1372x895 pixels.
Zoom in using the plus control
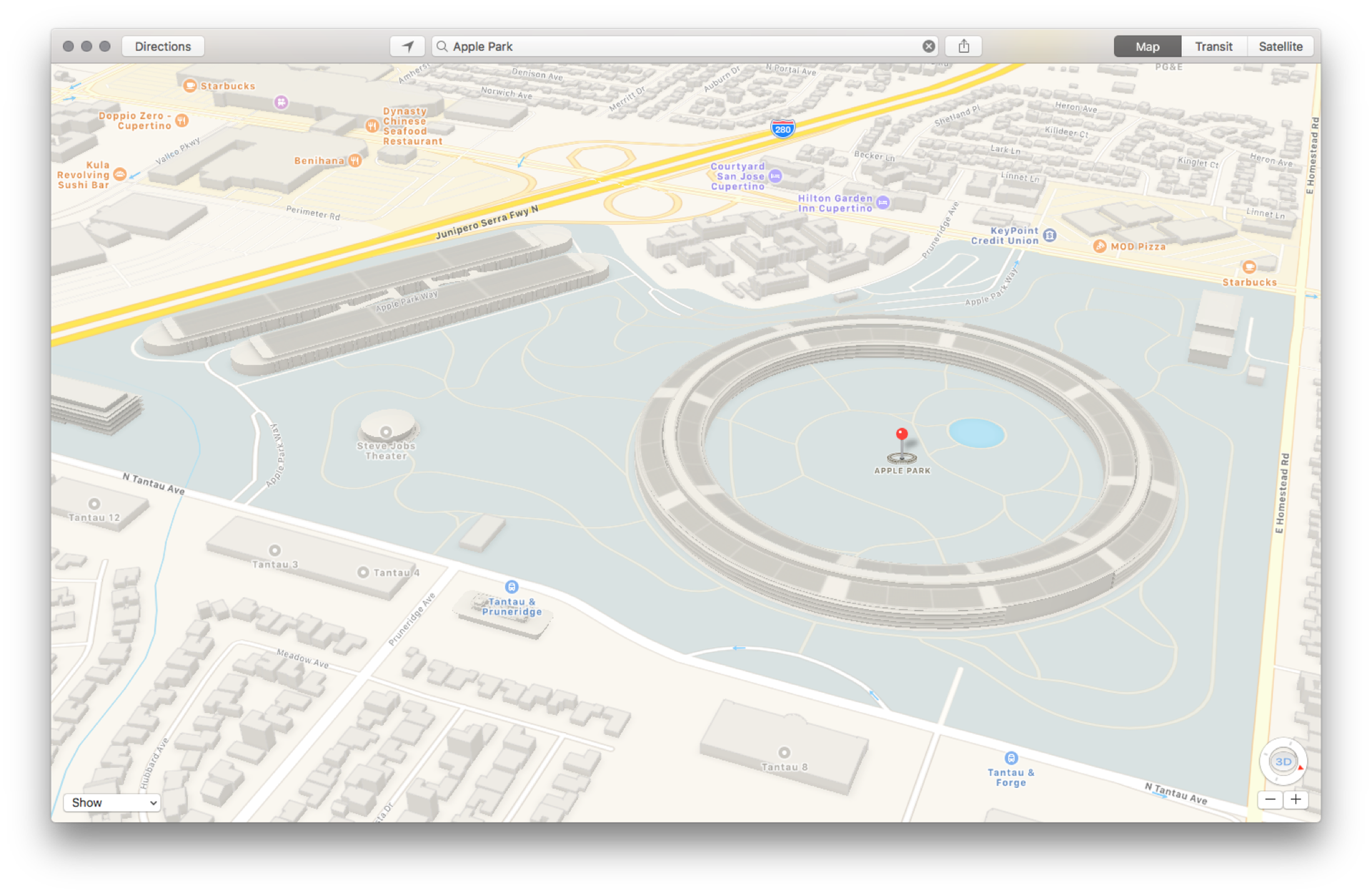pos(1297,800)
